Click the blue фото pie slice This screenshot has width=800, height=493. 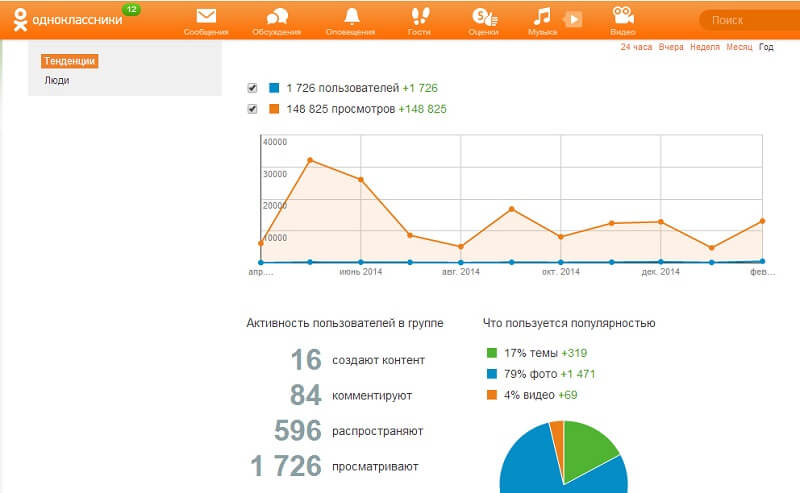tap(530, 465)
